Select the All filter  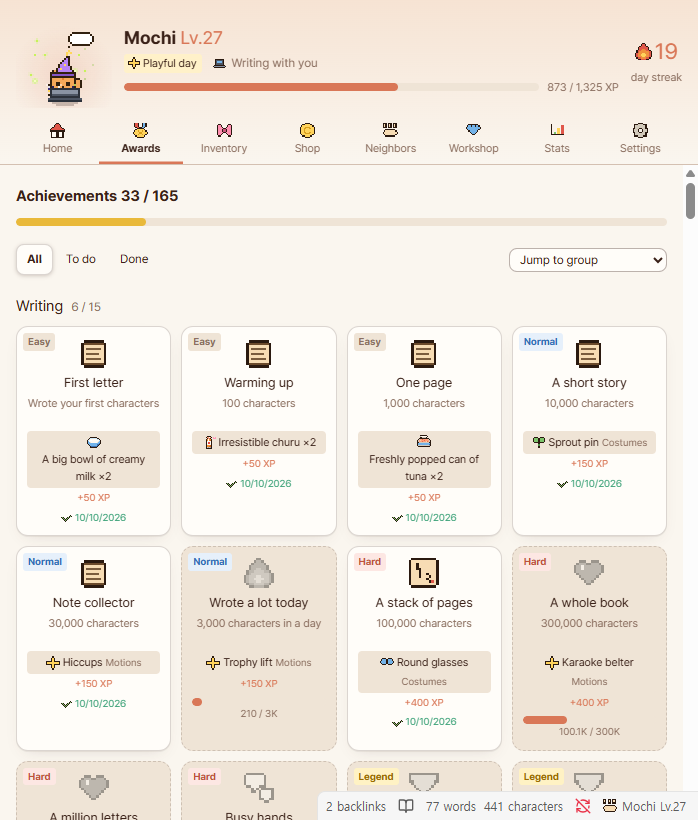click(x=35, y=259)
